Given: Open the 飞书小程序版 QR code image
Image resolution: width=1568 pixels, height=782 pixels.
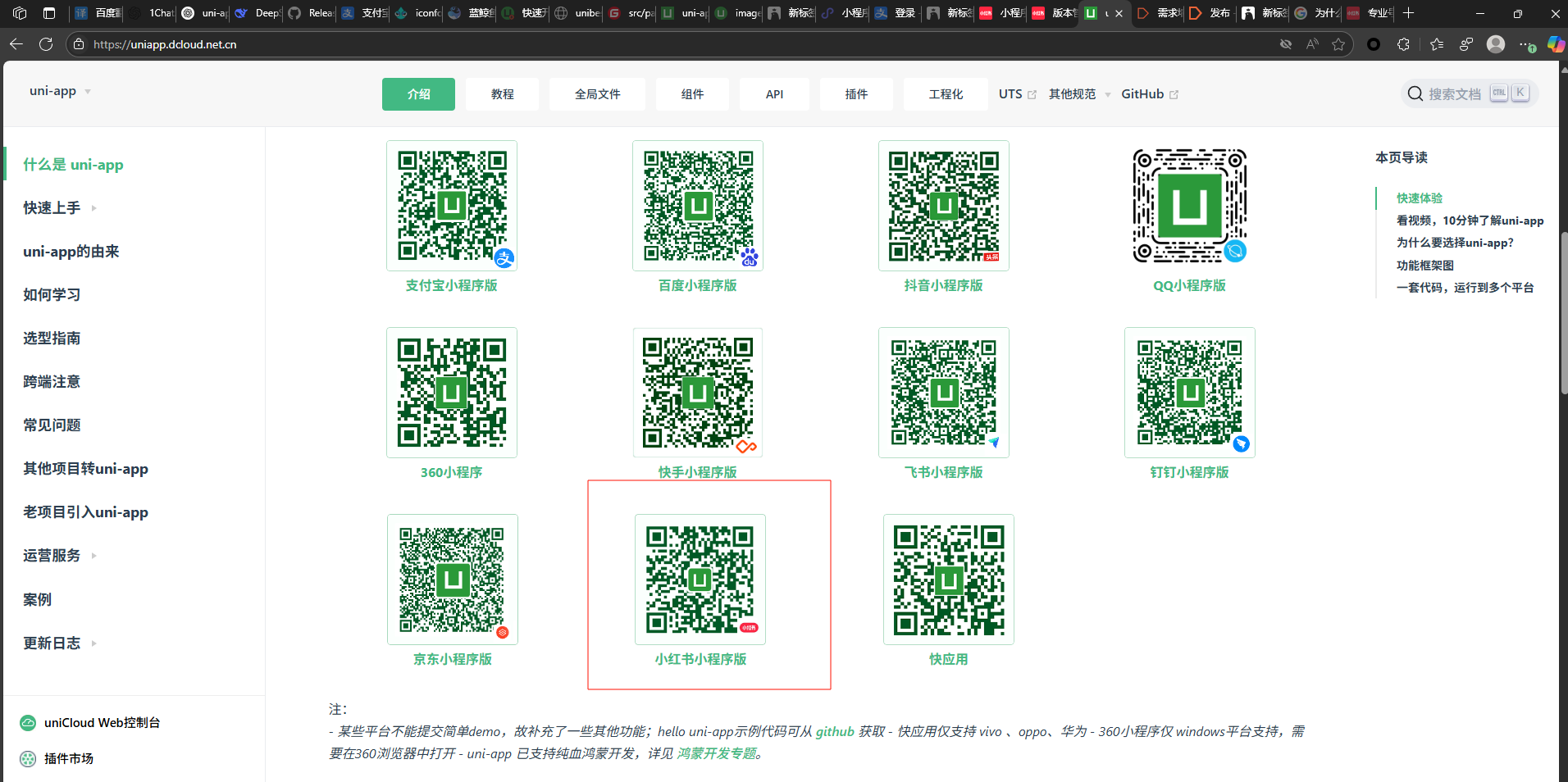Looking at the screenshot, I should point(944,393).
